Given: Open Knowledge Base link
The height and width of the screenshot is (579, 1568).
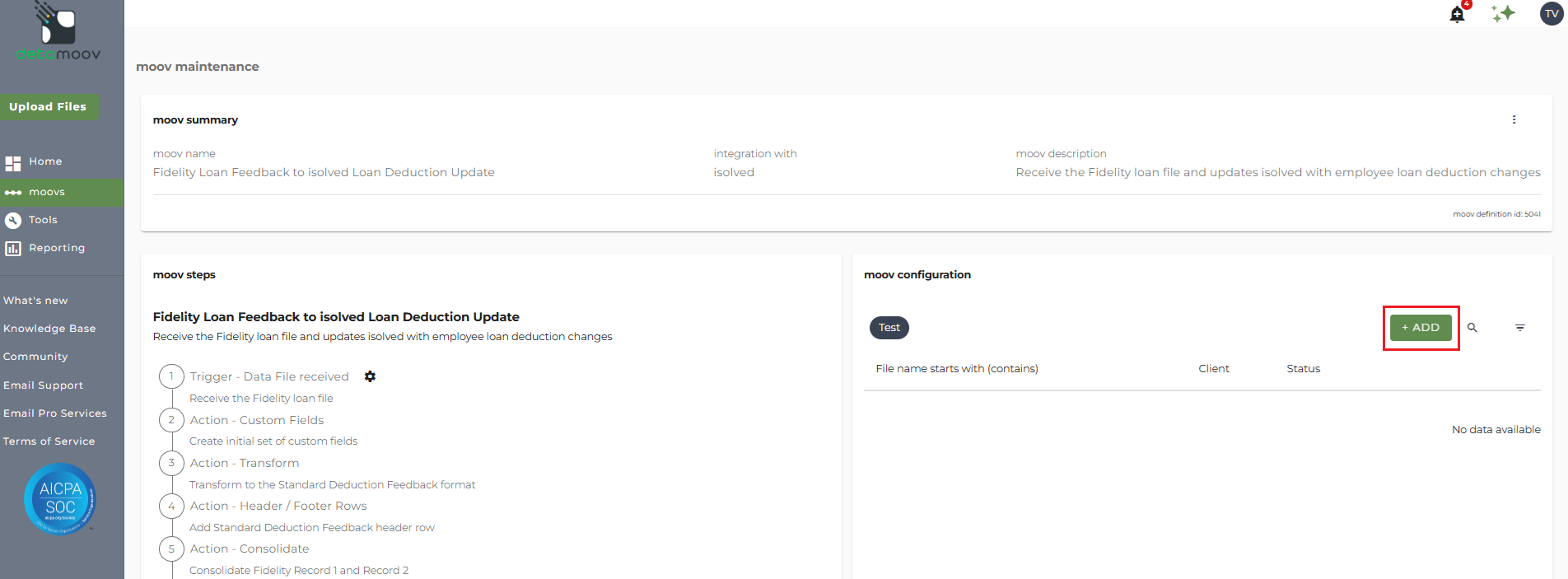Looking at the screenshot, I should click(49, 329).
